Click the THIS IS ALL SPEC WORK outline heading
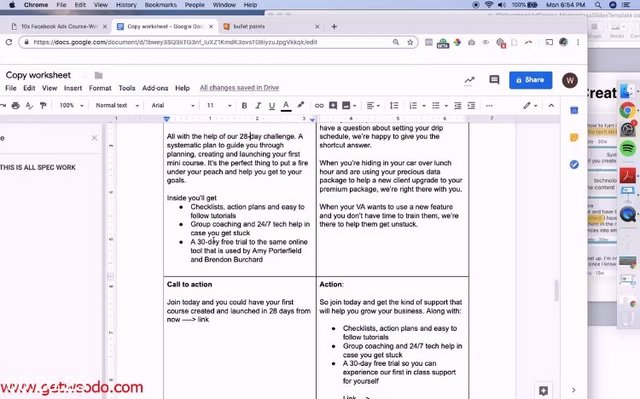The width and height of the screenshot is (640, 399). (x=38, y=167)
